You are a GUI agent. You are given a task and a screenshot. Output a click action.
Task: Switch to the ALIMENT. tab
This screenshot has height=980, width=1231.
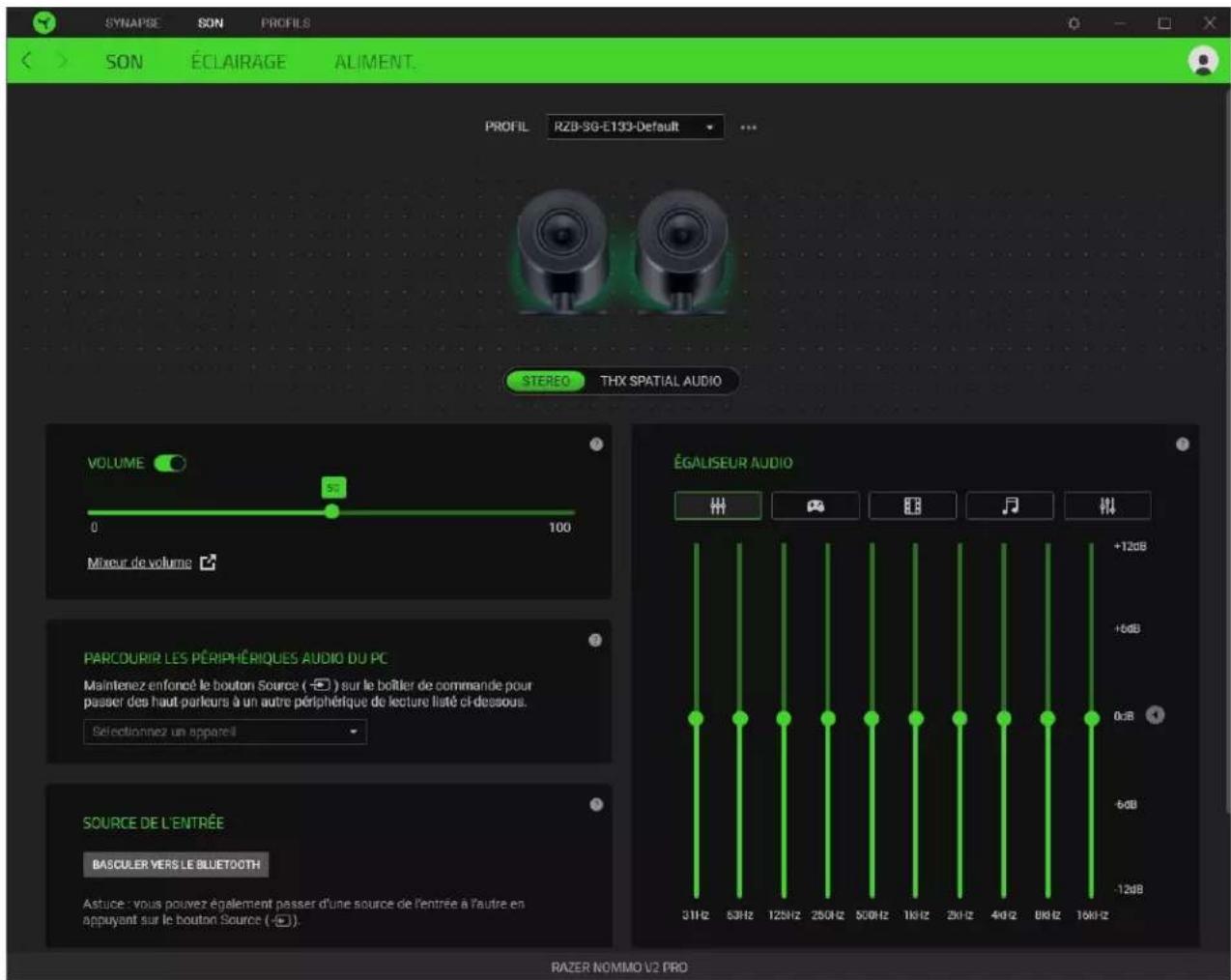coord(375,62)
